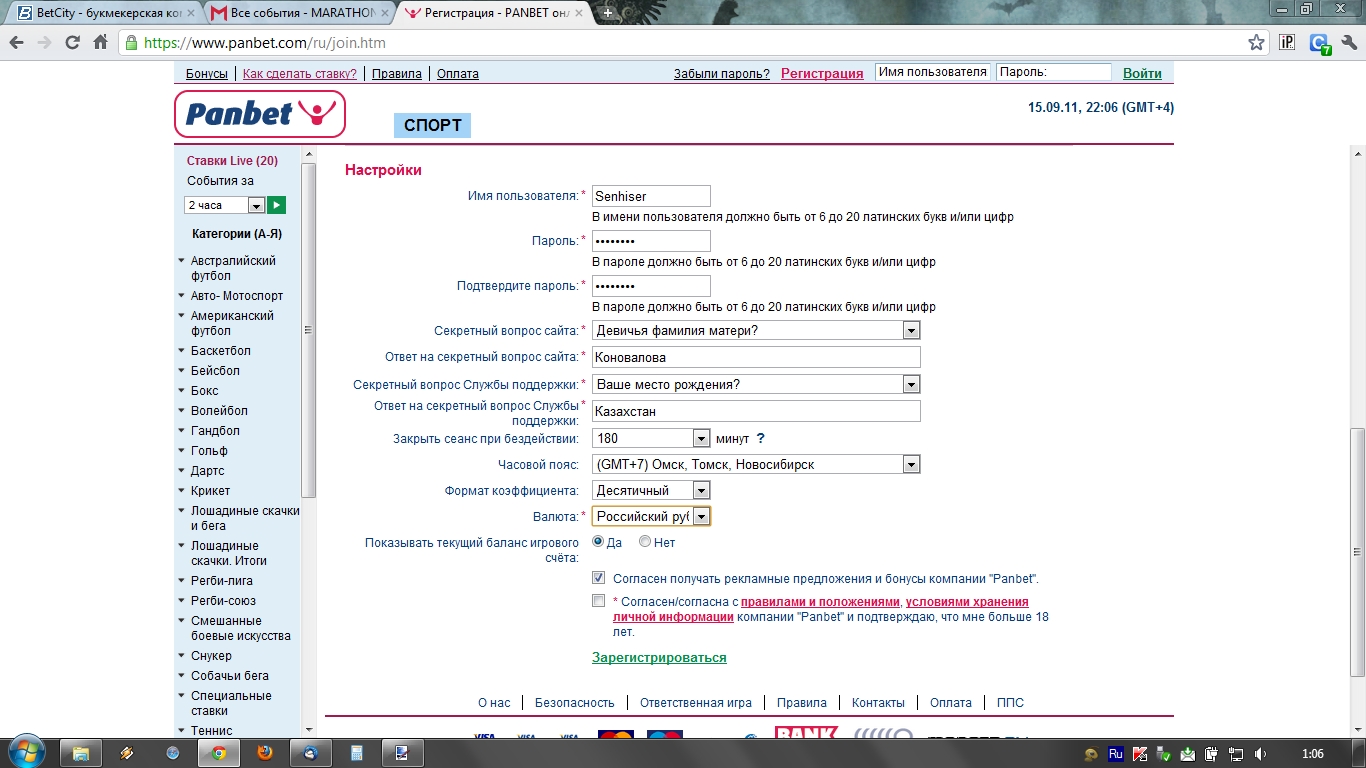Bookmark this page with the star icon

(x=1256, y=43)
